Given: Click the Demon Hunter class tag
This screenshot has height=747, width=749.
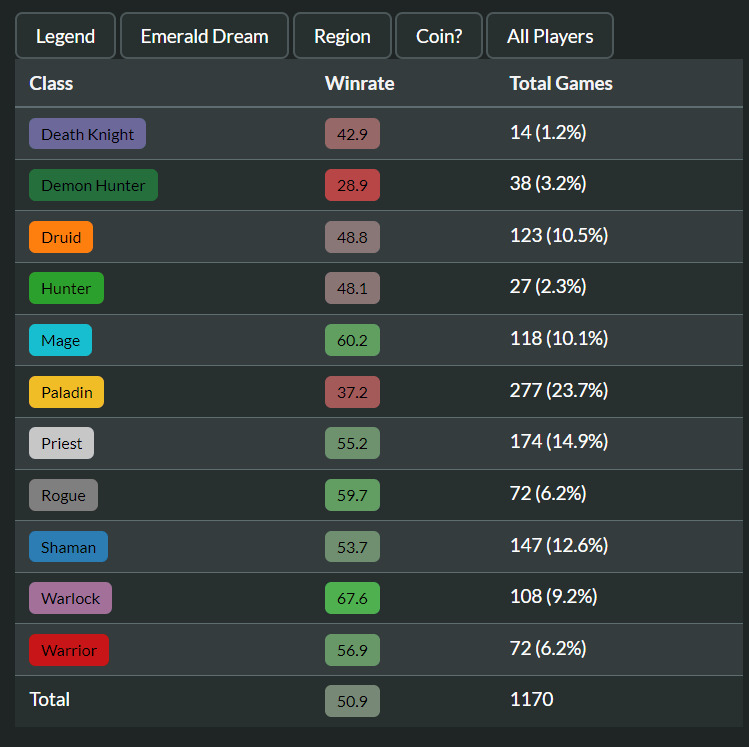Looking at the screenshot, I should [93, 185].
